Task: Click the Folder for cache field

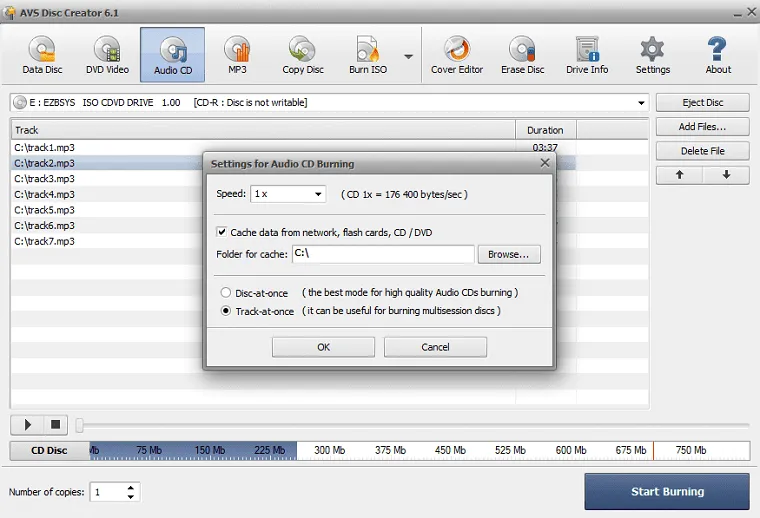Action: pyautogui.click(x=383, y=254)
